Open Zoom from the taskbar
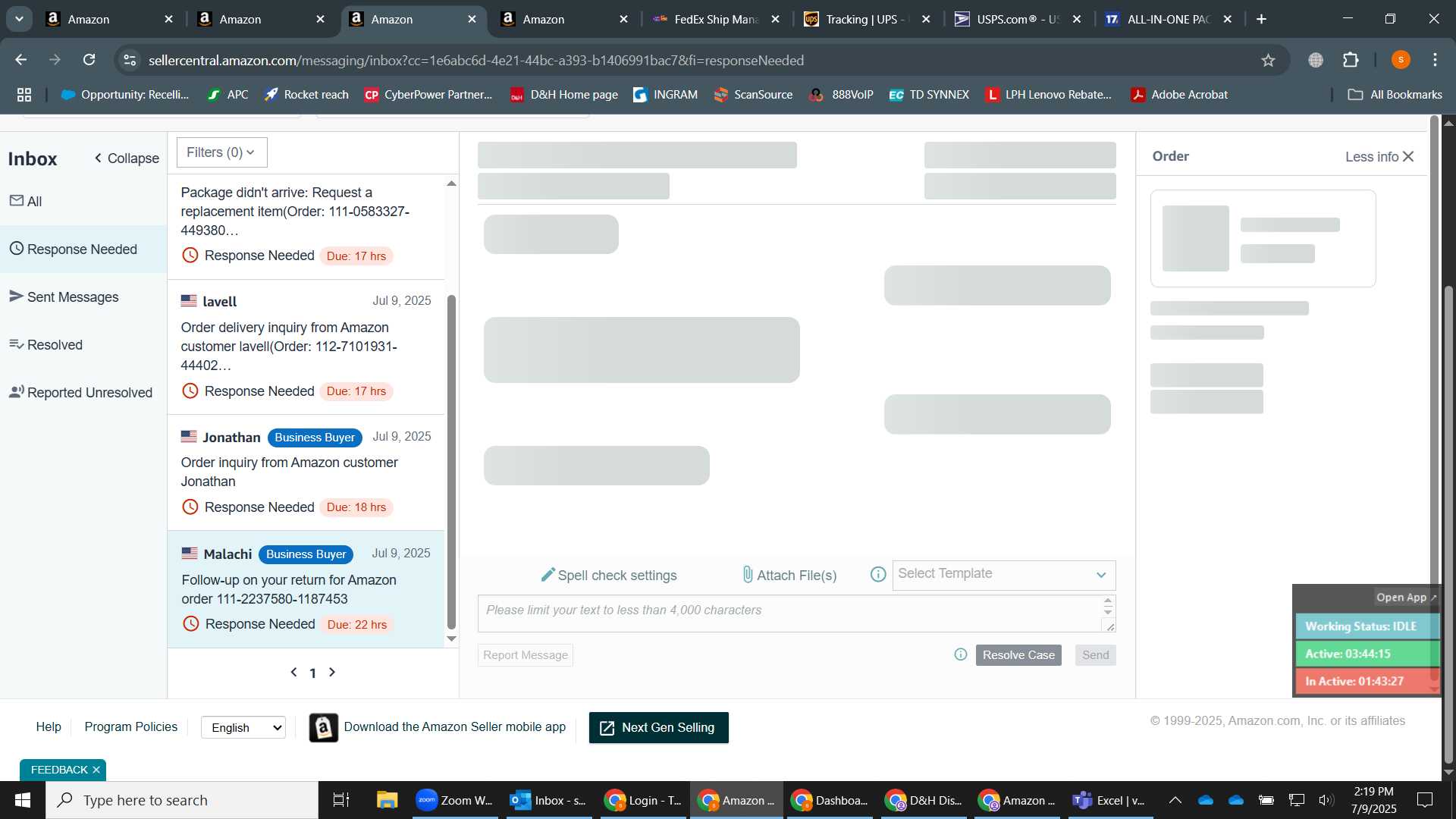 (x=455, y=800)
